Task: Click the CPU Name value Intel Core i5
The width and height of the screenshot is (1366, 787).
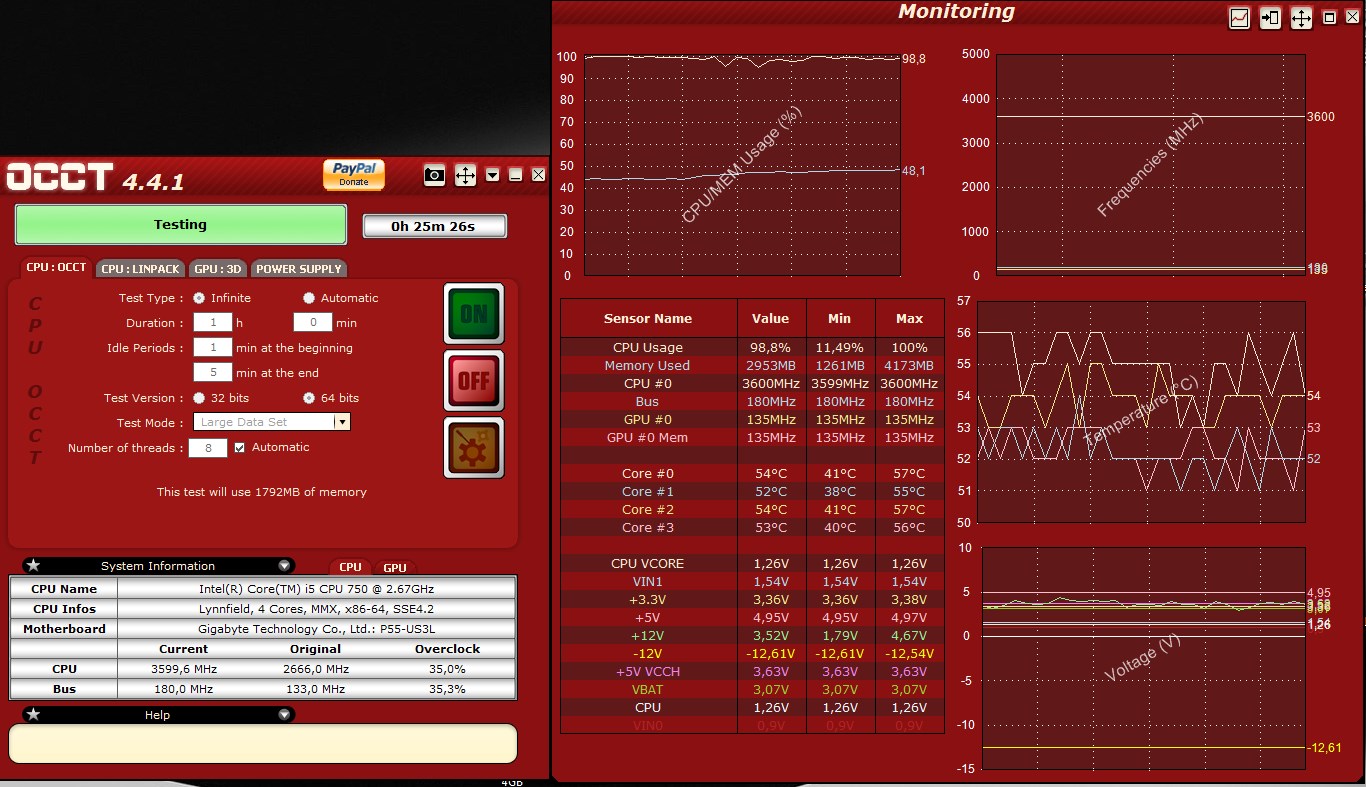Action: point(317,589)
